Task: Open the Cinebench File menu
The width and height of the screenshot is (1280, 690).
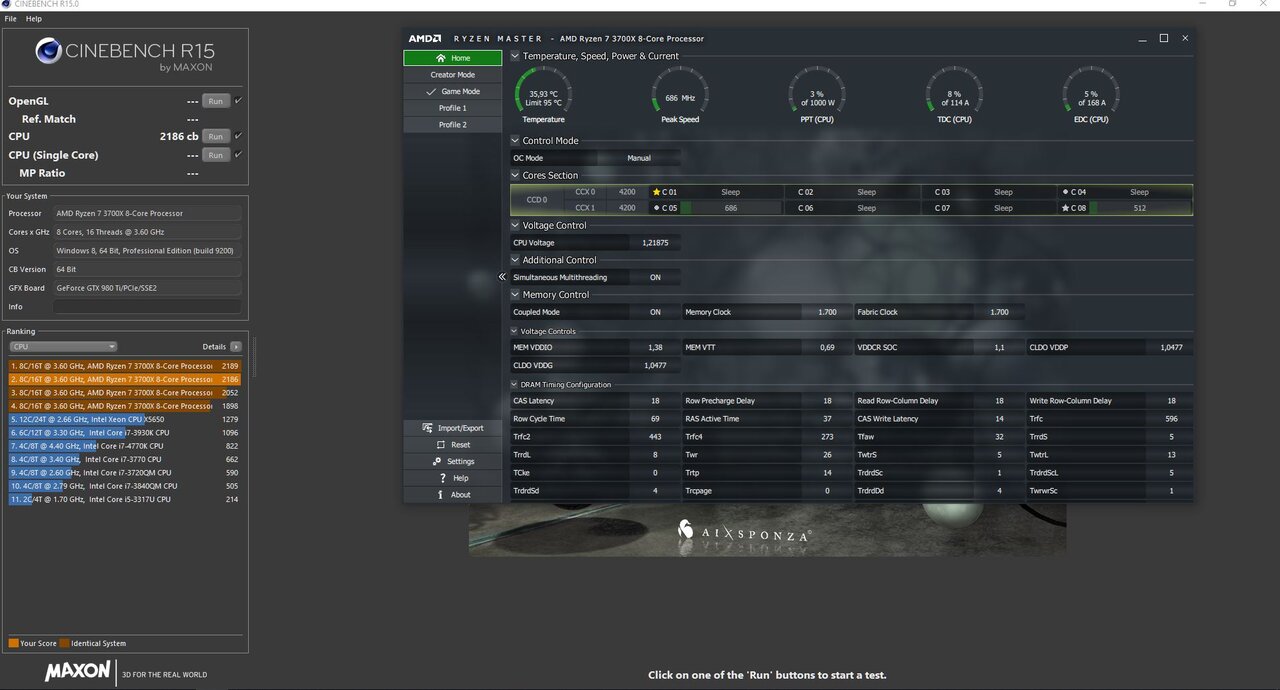Action: click(x=11, y=19)
